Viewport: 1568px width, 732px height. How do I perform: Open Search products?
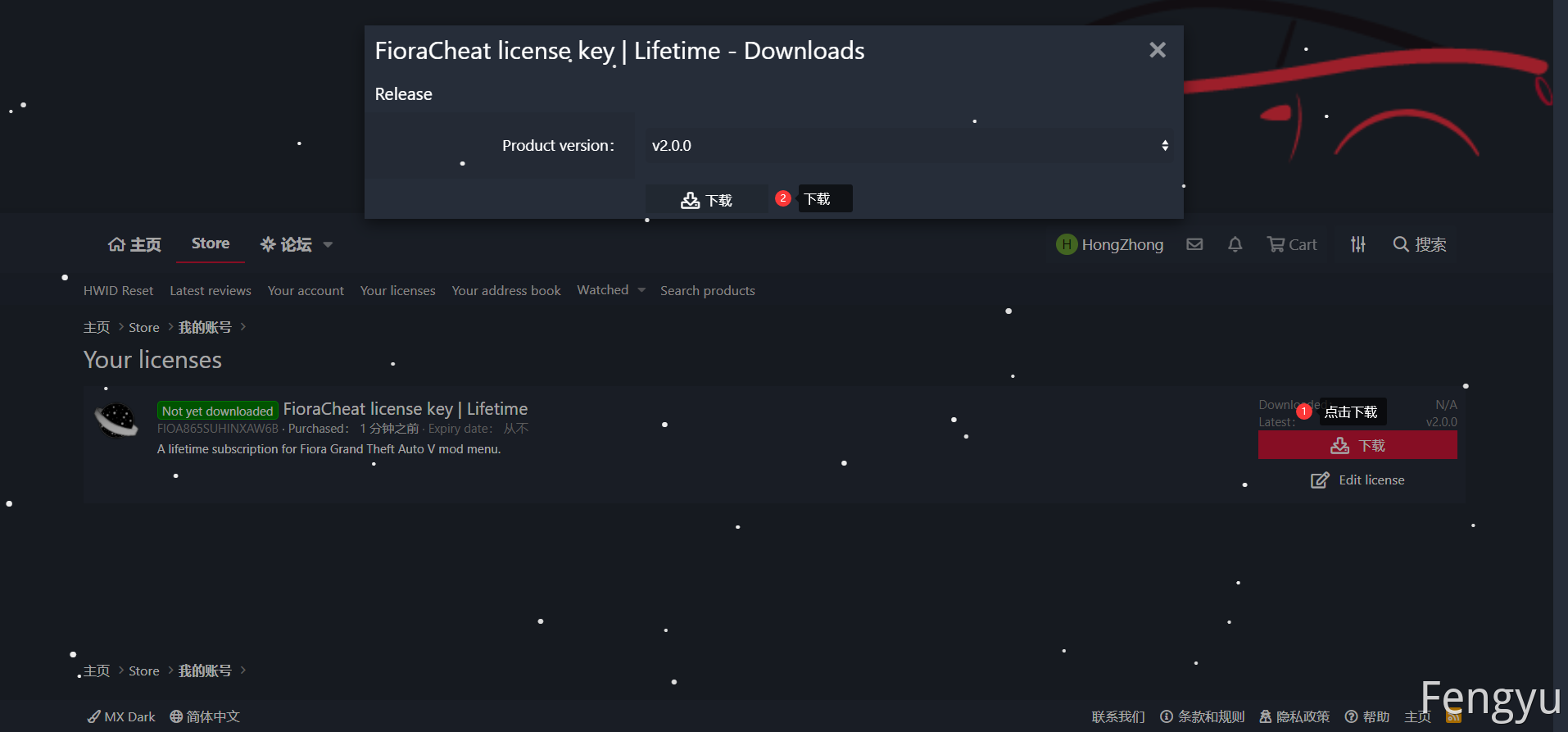pyautogui.click(x=708, y=290)
